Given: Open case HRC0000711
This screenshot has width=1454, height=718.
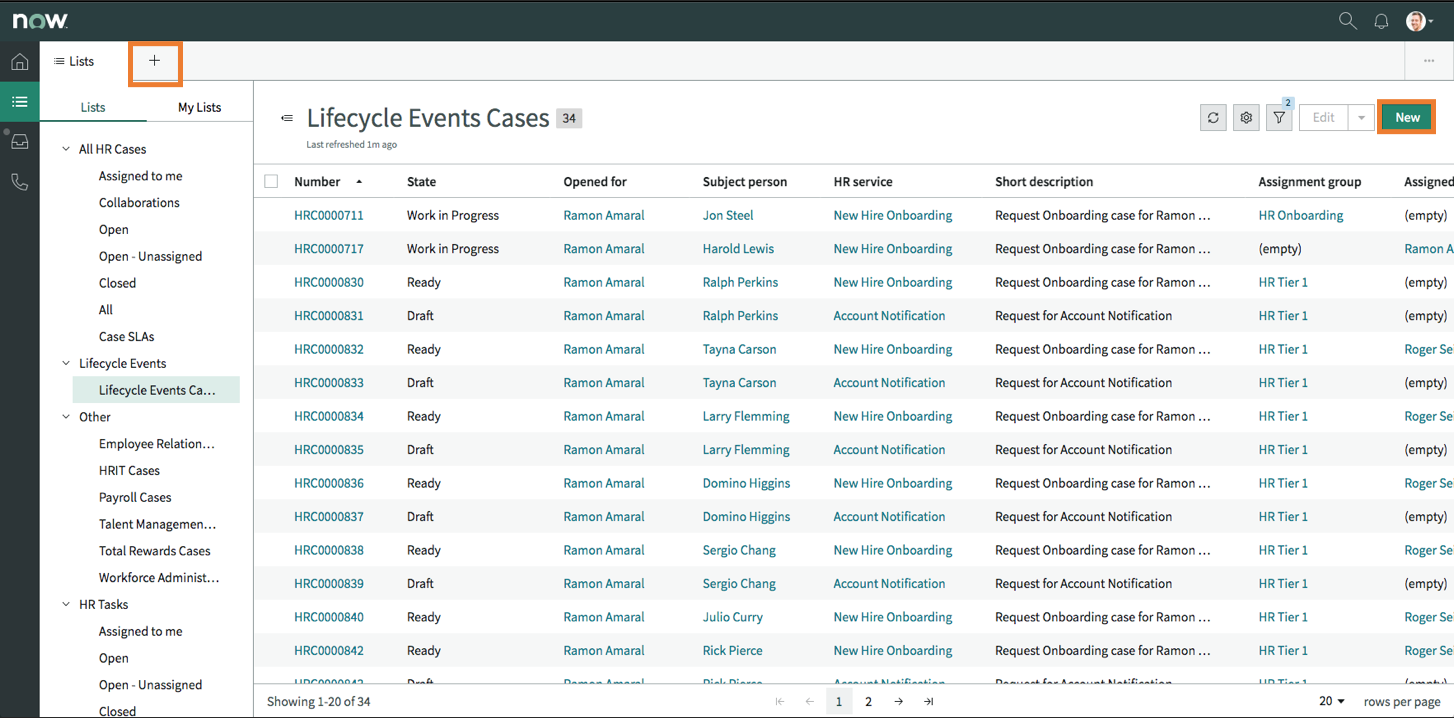Looking at the screenshot, I should point(329,215).
